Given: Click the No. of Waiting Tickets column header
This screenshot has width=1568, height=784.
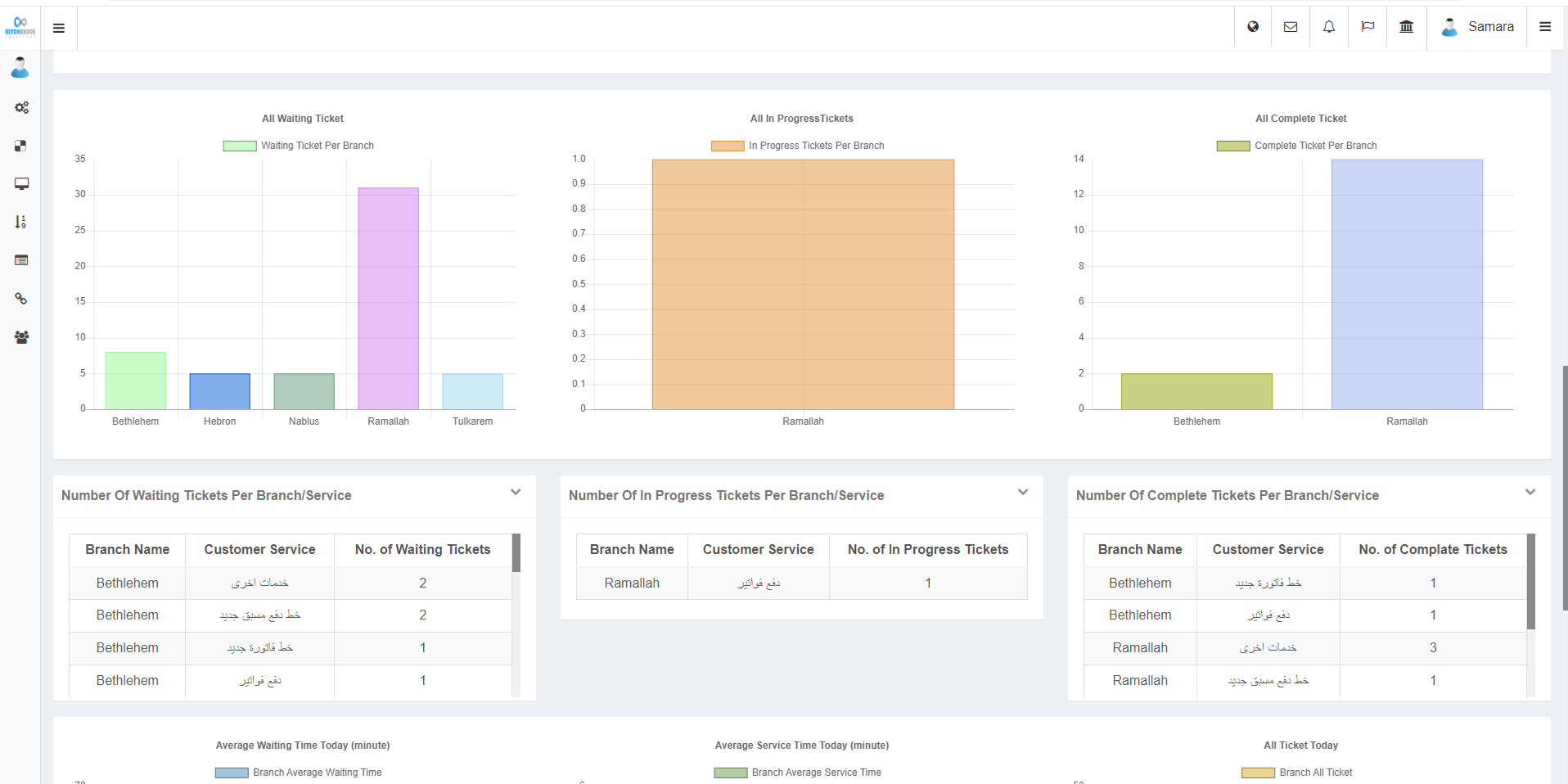Looking at the screenshot, I should (x=423, y=550).
